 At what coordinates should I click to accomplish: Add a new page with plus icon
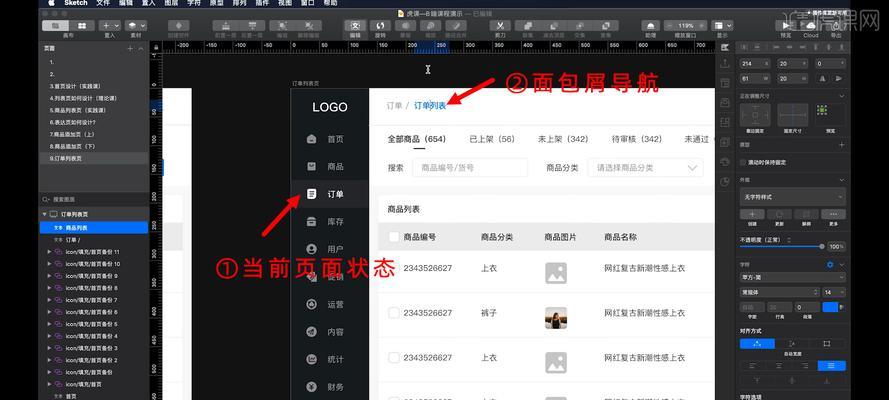click(130, 49)
